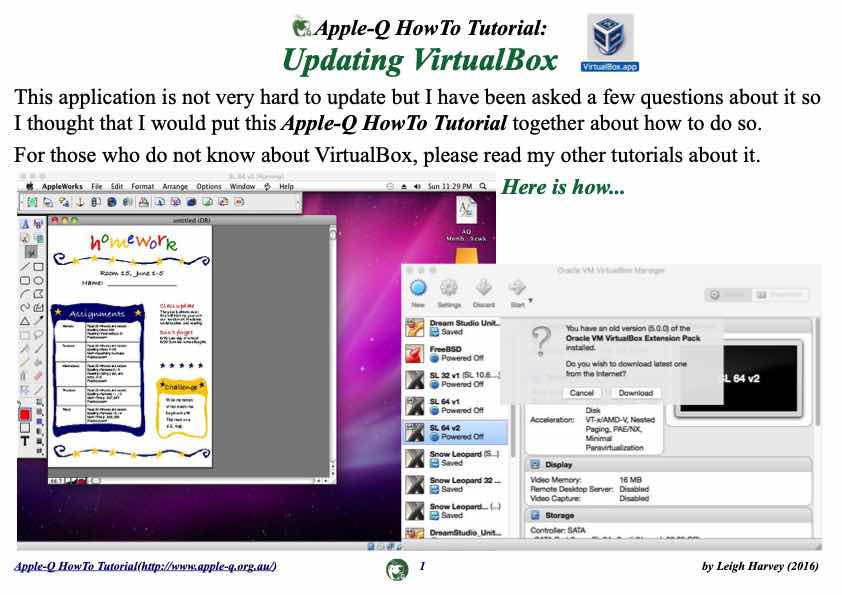Image resolution: width=842 pixels, height=595 pixels.
Task: Select the text tool A in tool palette
Action: point(25,223)
